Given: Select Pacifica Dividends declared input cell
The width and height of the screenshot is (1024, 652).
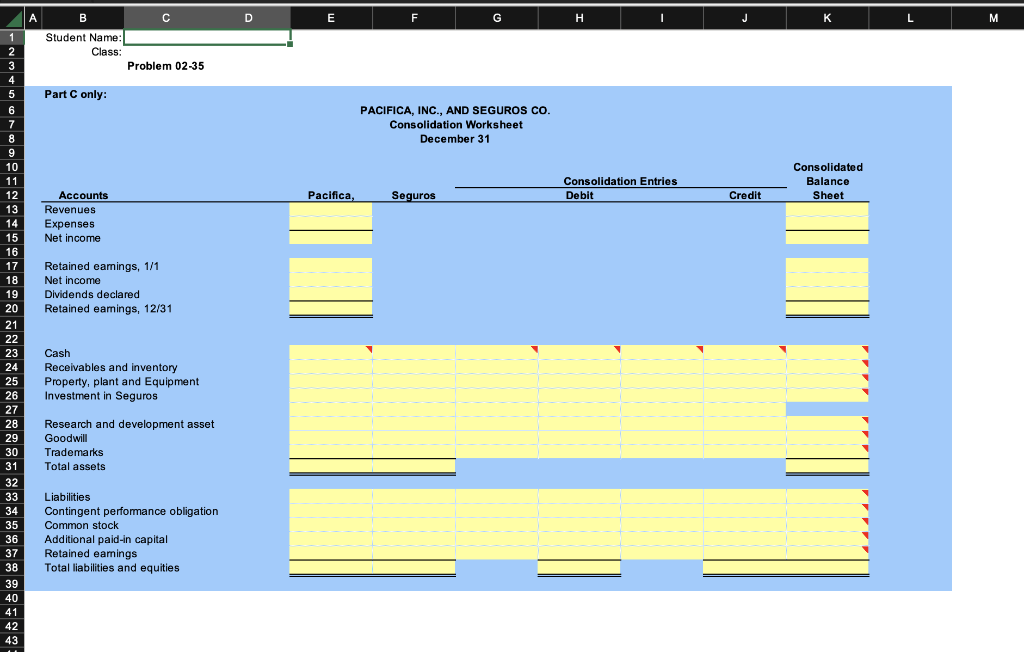Looking at the screenshot, I should (x=331, y=294).
